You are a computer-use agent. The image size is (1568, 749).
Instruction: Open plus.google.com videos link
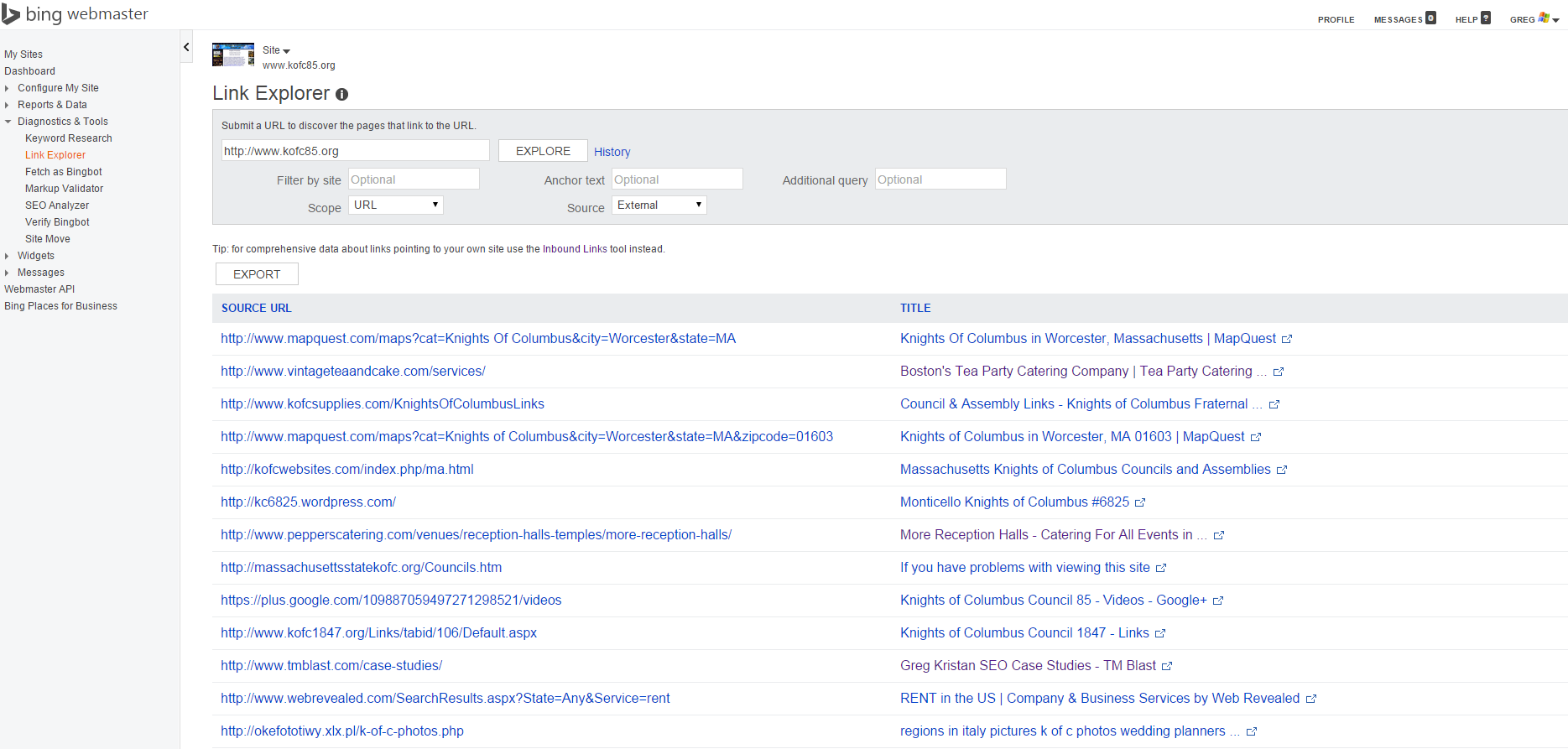point(391,600)
